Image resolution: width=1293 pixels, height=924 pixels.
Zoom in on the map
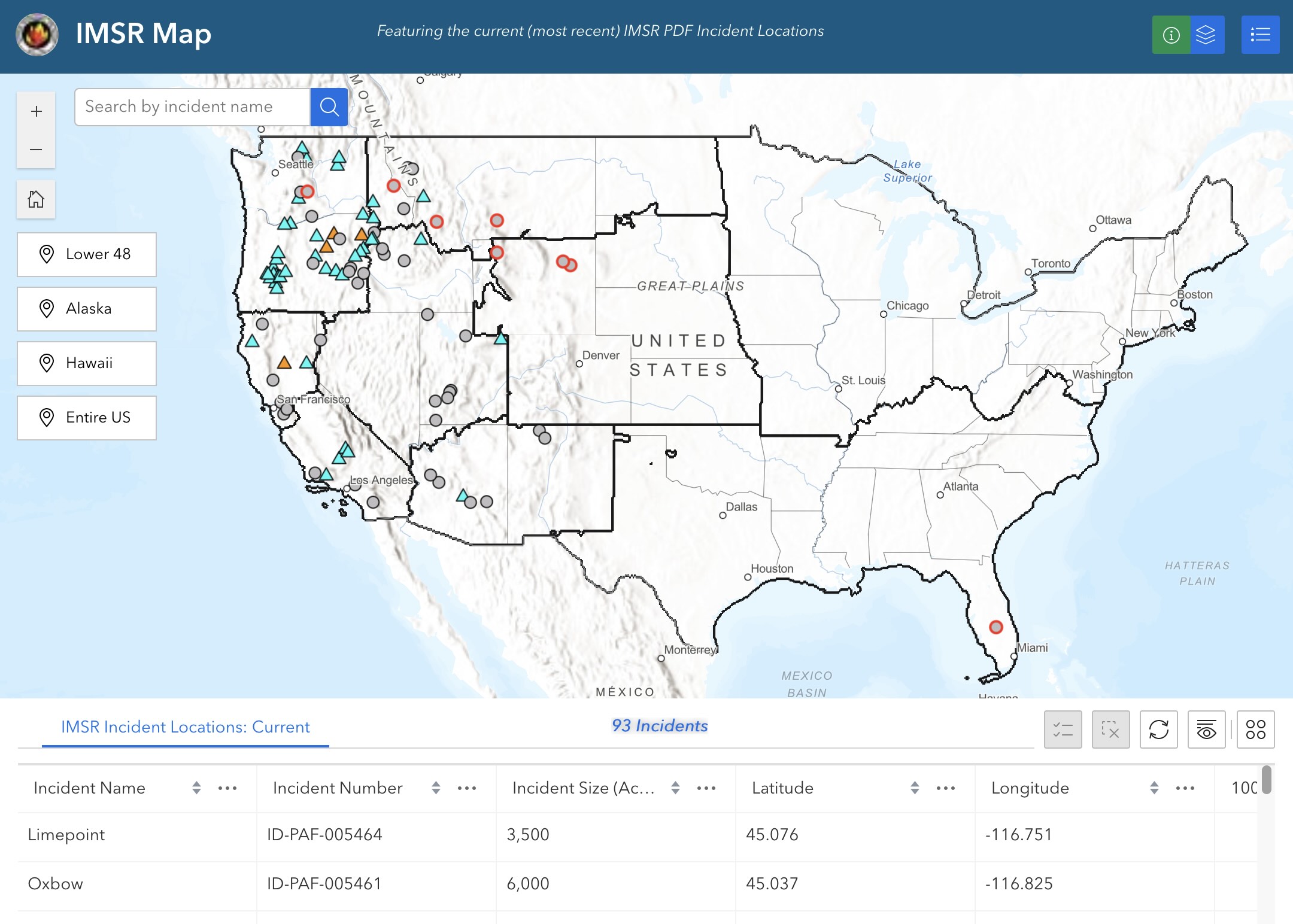point(37,111)
